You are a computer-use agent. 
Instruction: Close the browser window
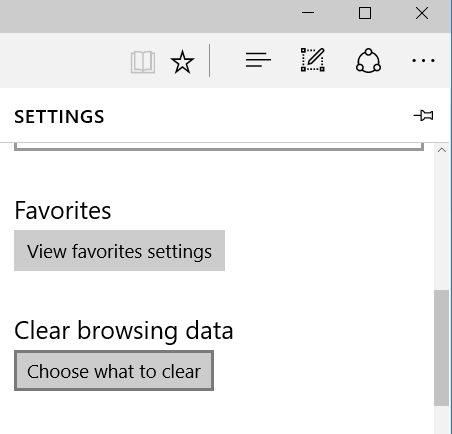point(422,13)
